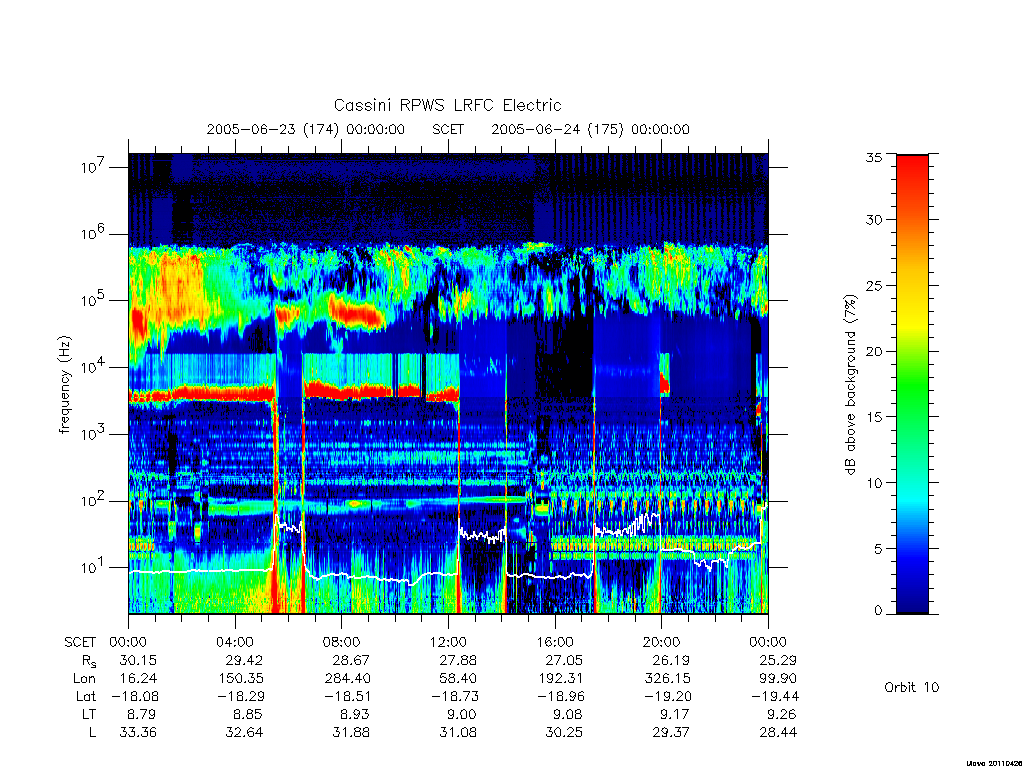Click the colorbar tick label "0"

tap(878, 611)
